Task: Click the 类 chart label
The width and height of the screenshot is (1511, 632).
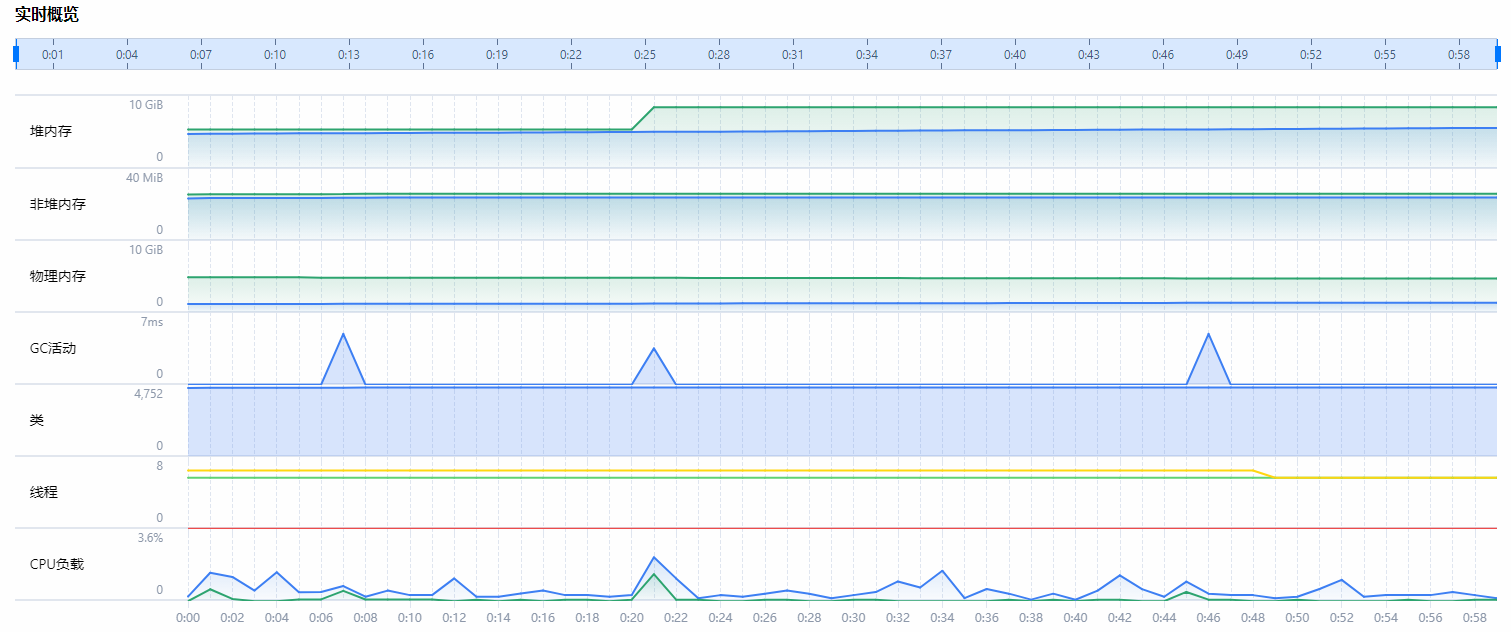Action: point(37,420)
